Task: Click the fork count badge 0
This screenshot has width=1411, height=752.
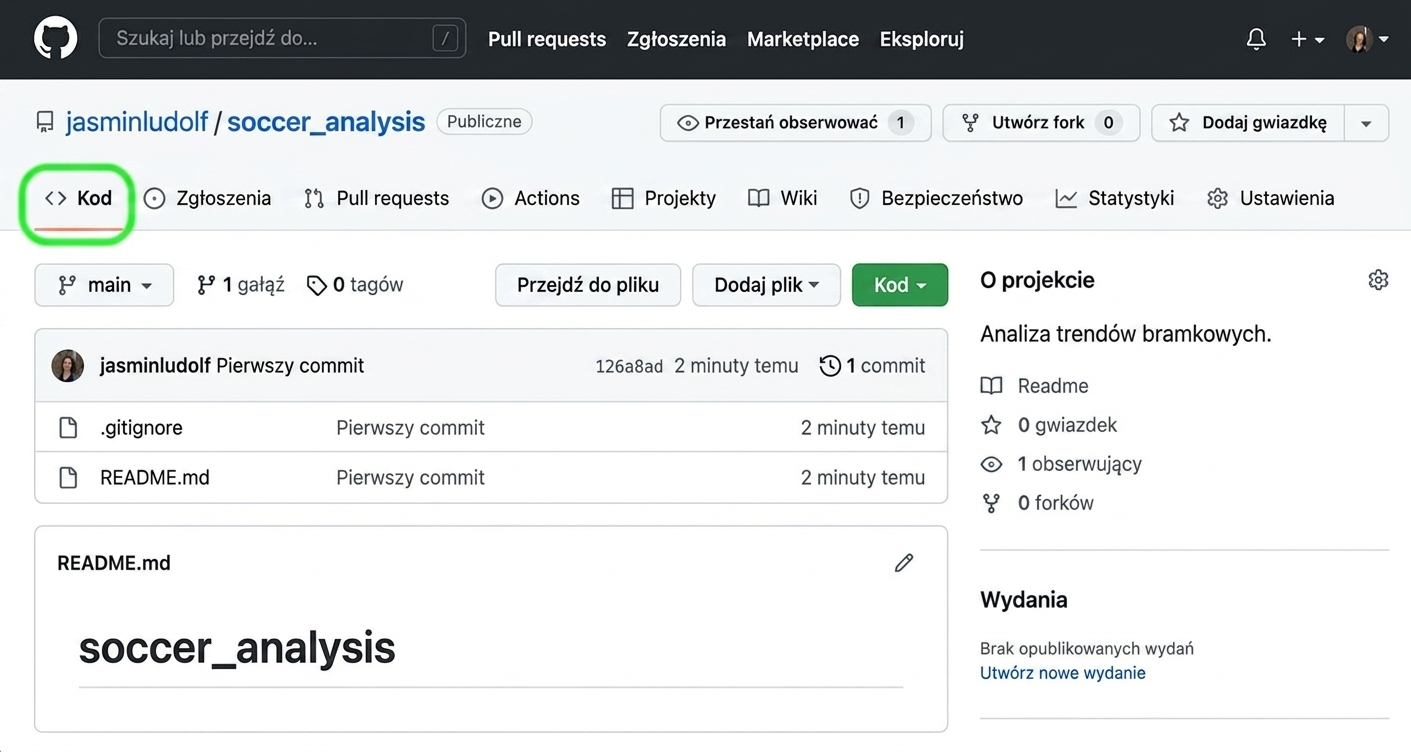Action: tap(1108, 123)
